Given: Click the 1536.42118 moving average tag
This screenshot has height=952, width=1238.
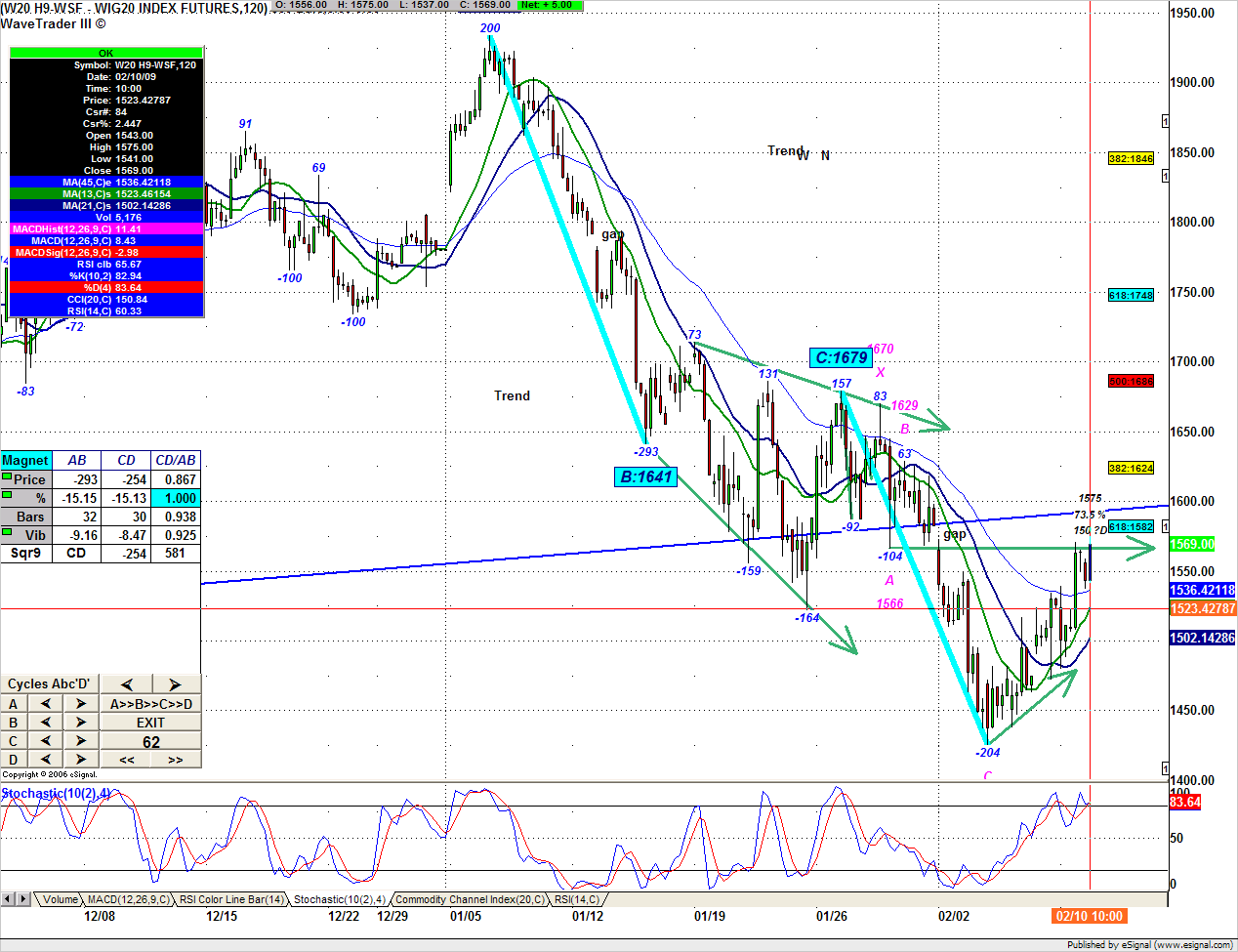Looking at the screenshot, I should 1203,590.
